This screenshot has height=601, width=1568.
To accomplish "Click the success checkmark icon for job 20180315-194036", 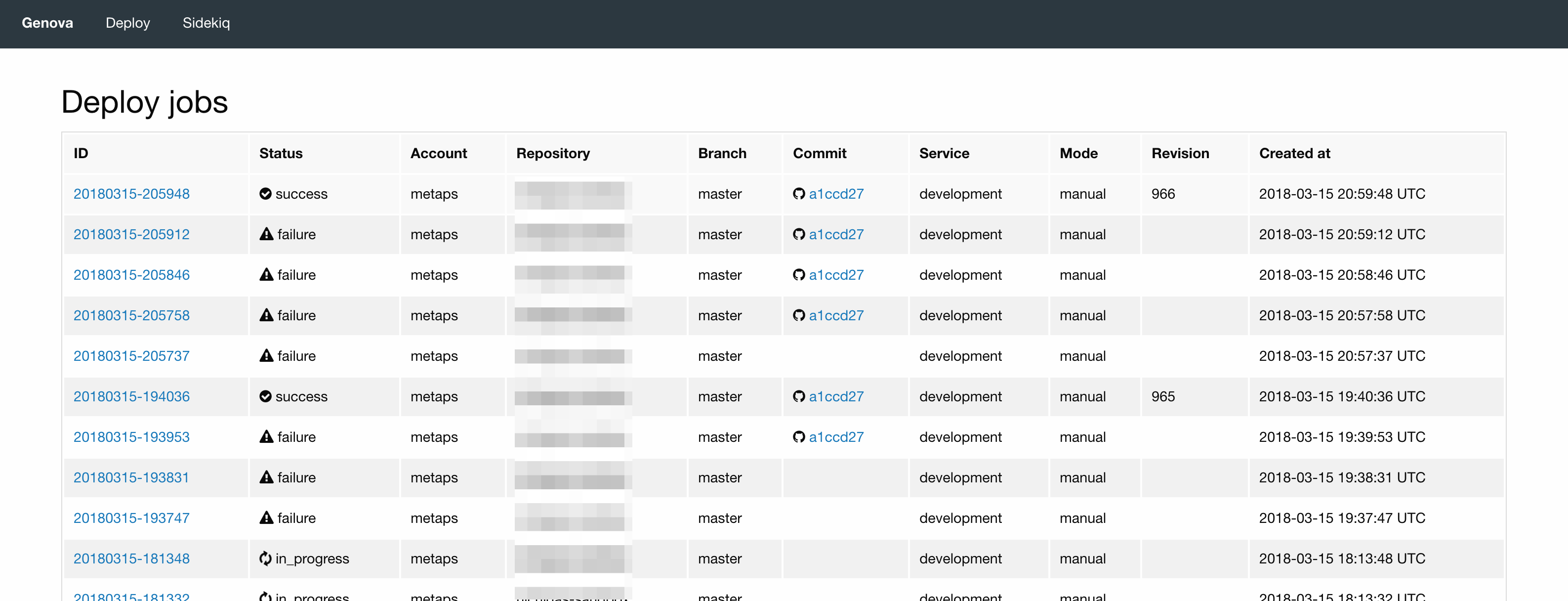I will click(265, 396).
